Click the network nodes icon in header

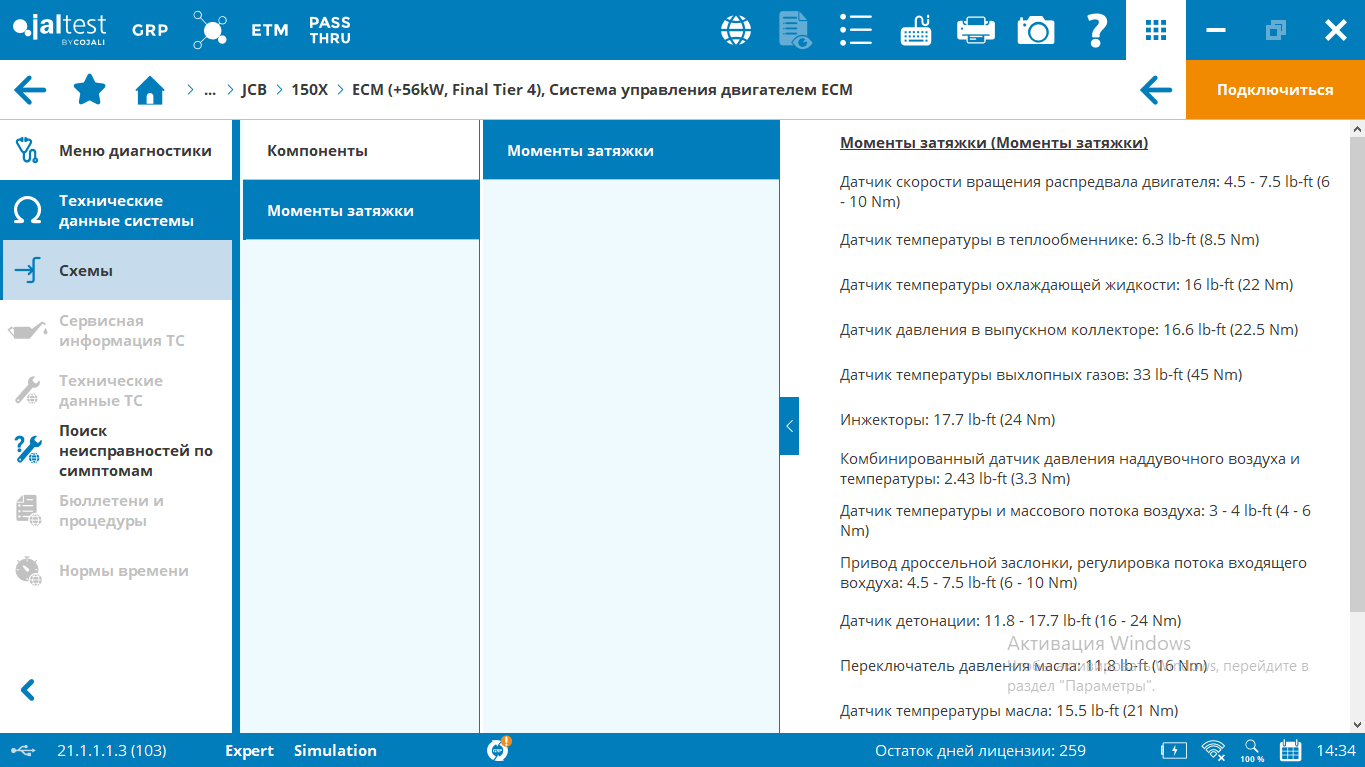(x=209, y=30)
